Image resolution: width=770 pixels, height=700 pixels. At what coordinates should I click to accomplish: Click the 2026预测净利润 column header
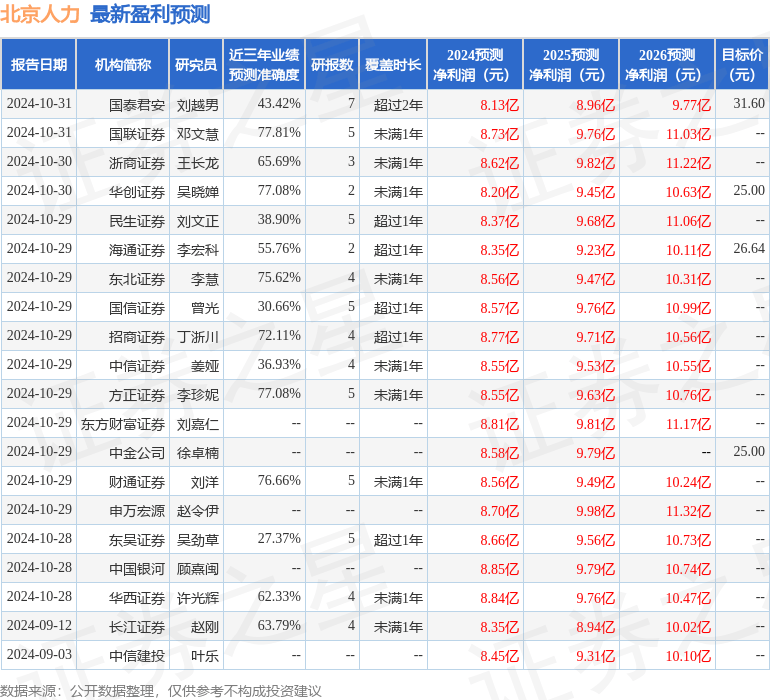click(667, 64)
